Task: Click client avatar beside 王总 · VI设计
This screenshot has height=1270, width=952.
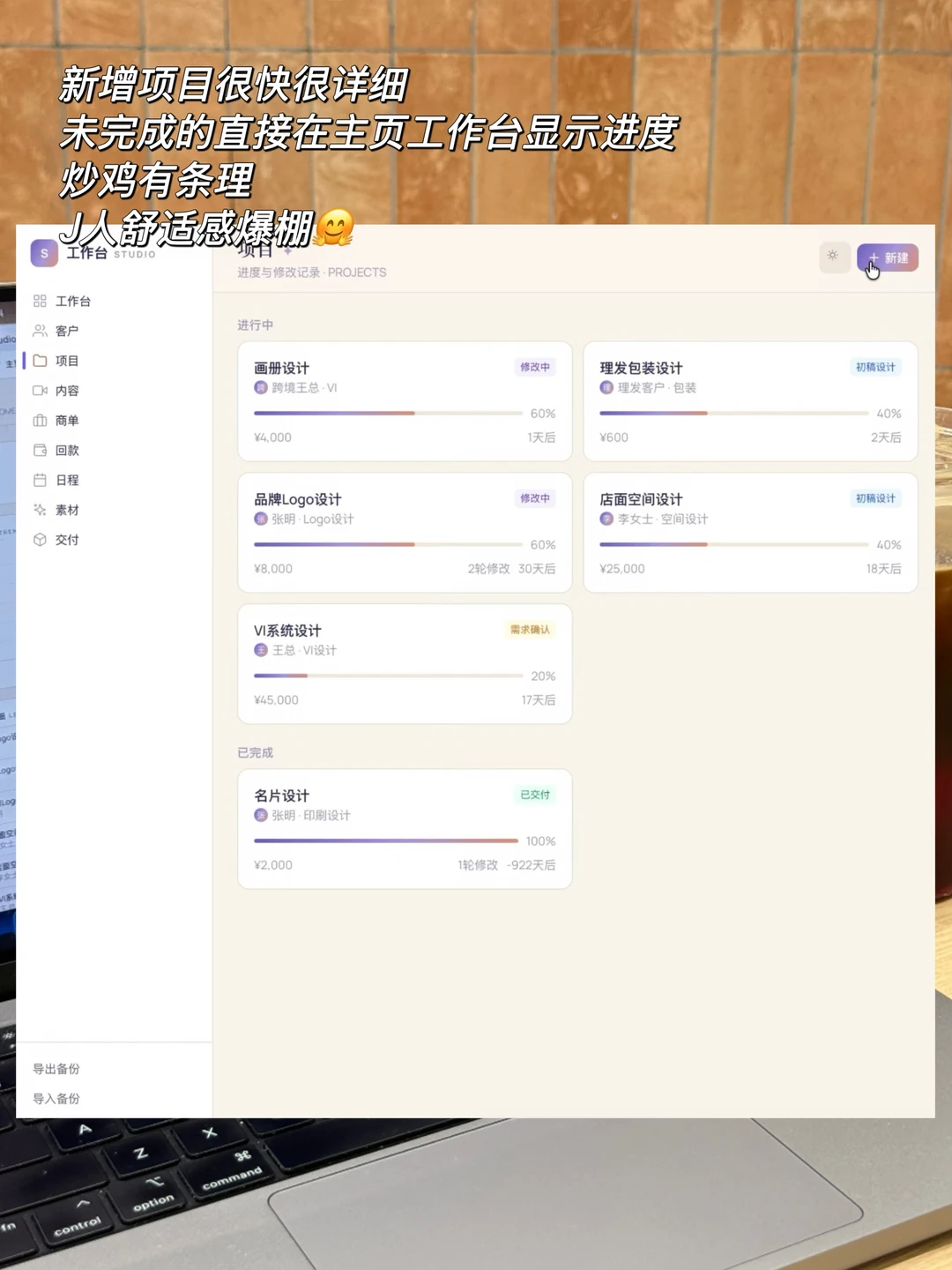Action: (x=261, y=650)
